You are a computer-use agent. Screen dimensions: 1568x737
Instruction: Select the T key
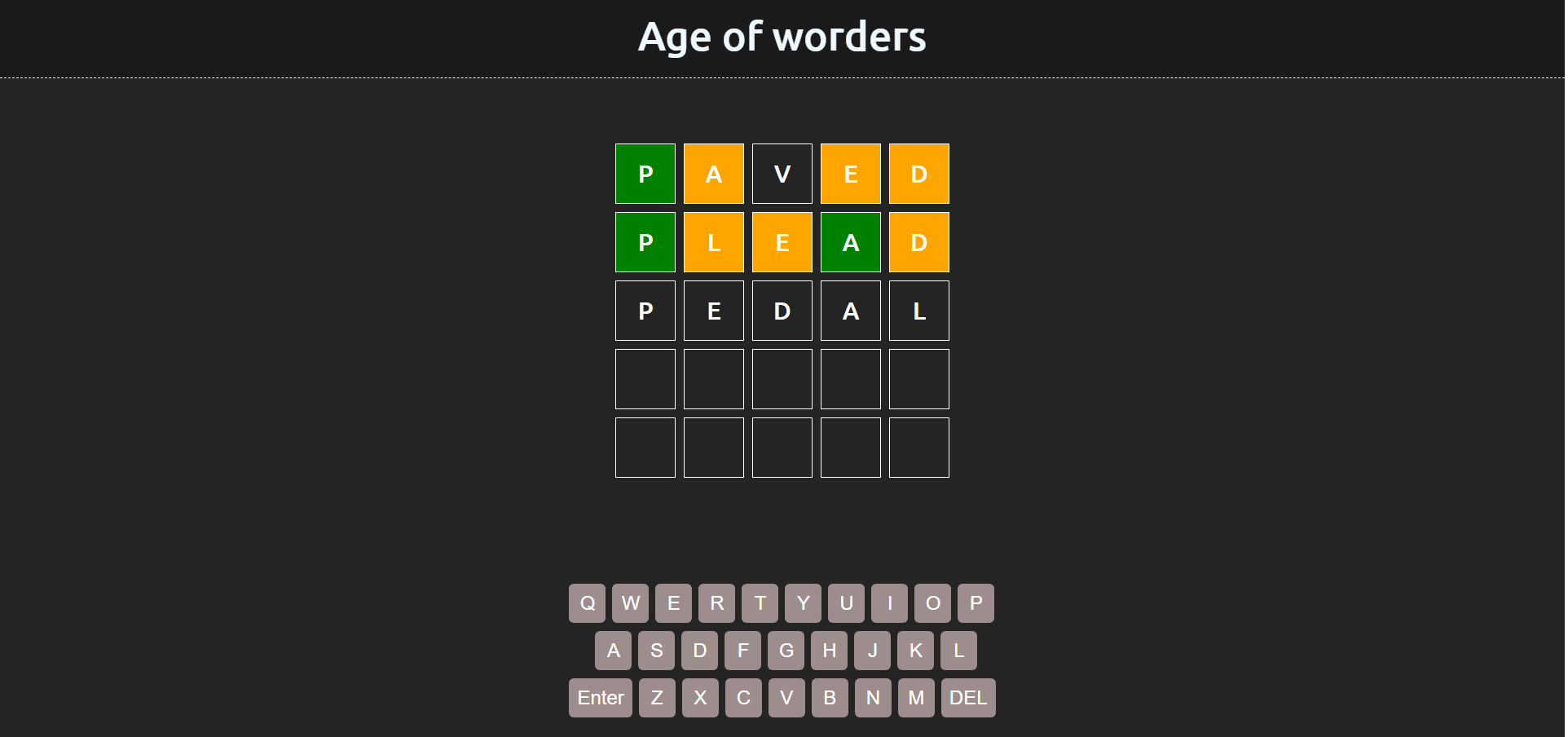click(760, 603)
